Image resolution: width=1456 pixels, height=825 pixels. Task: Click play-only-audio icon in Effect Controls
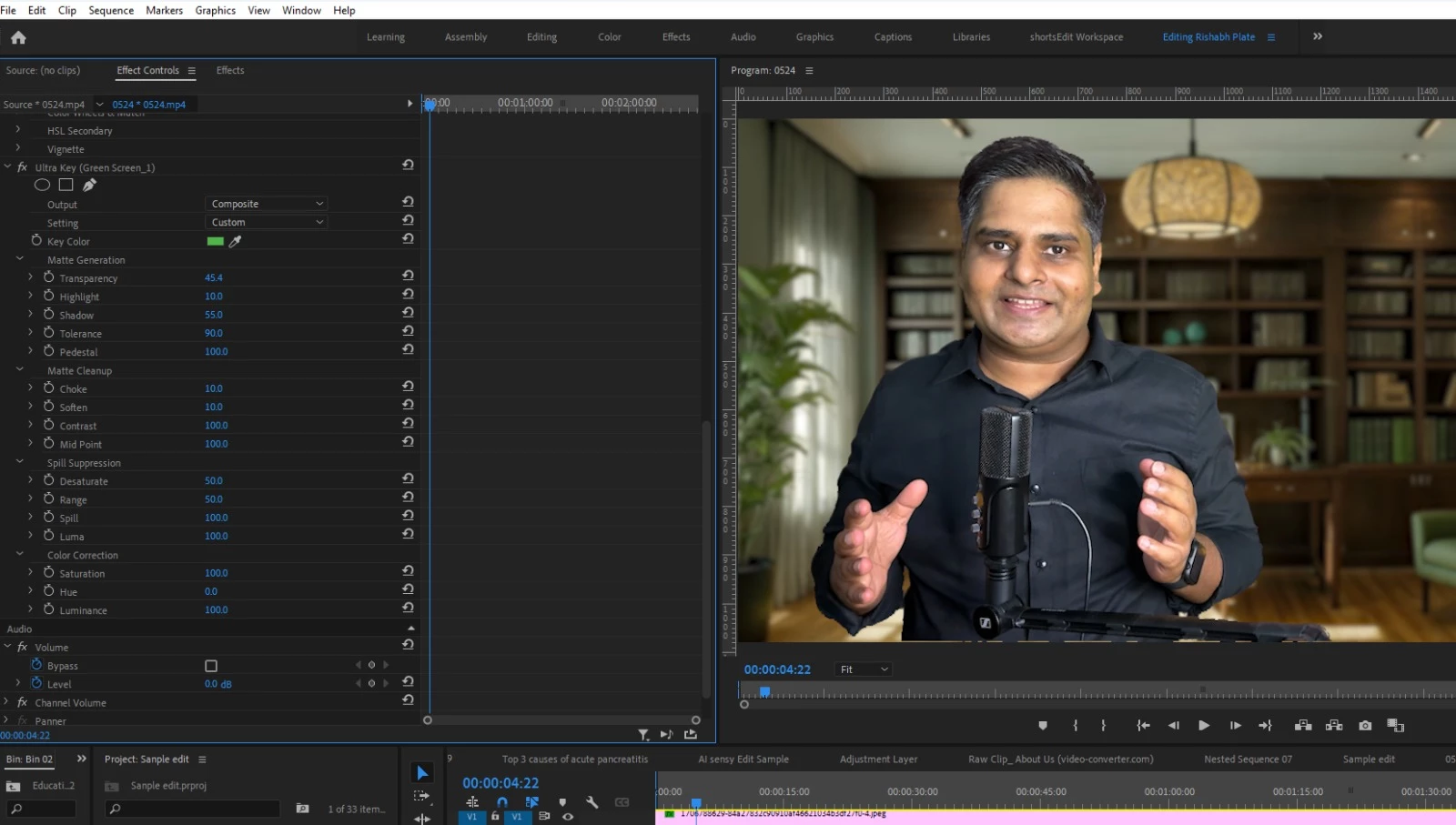click(666, 735)
